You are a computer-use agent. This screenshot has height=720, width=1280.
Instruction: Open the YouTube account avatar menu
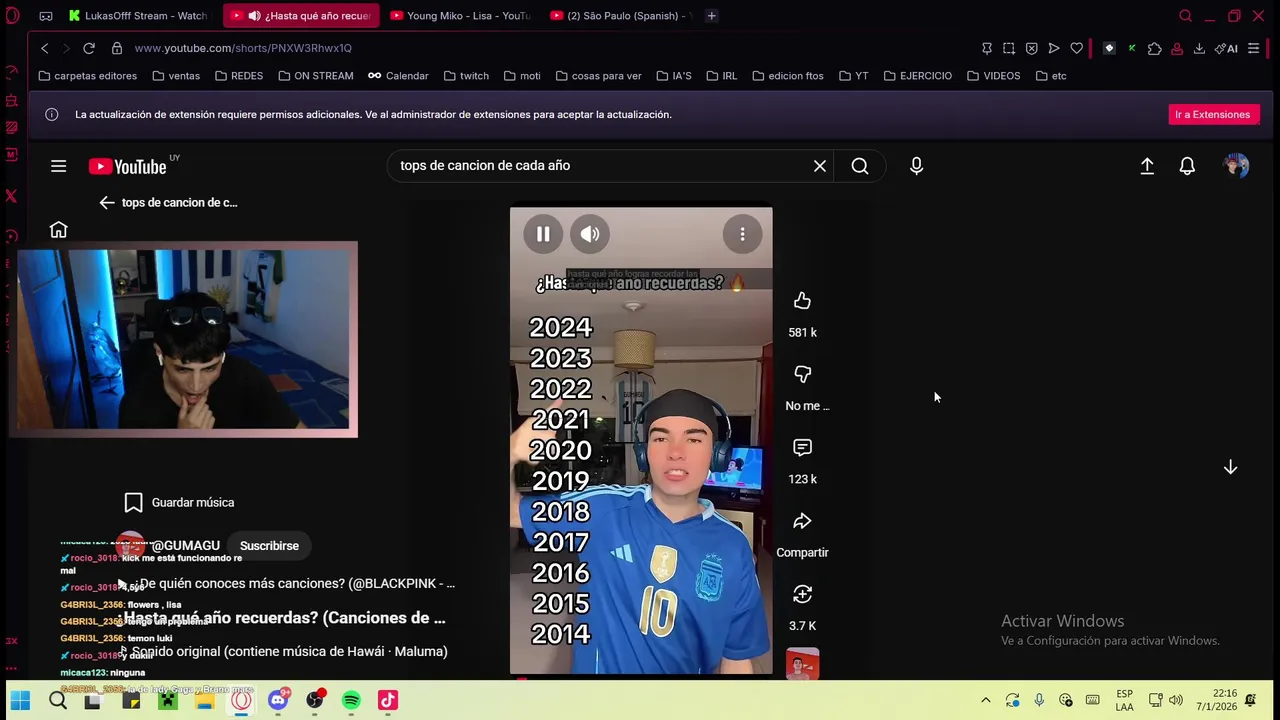[x=1236, y=166]
